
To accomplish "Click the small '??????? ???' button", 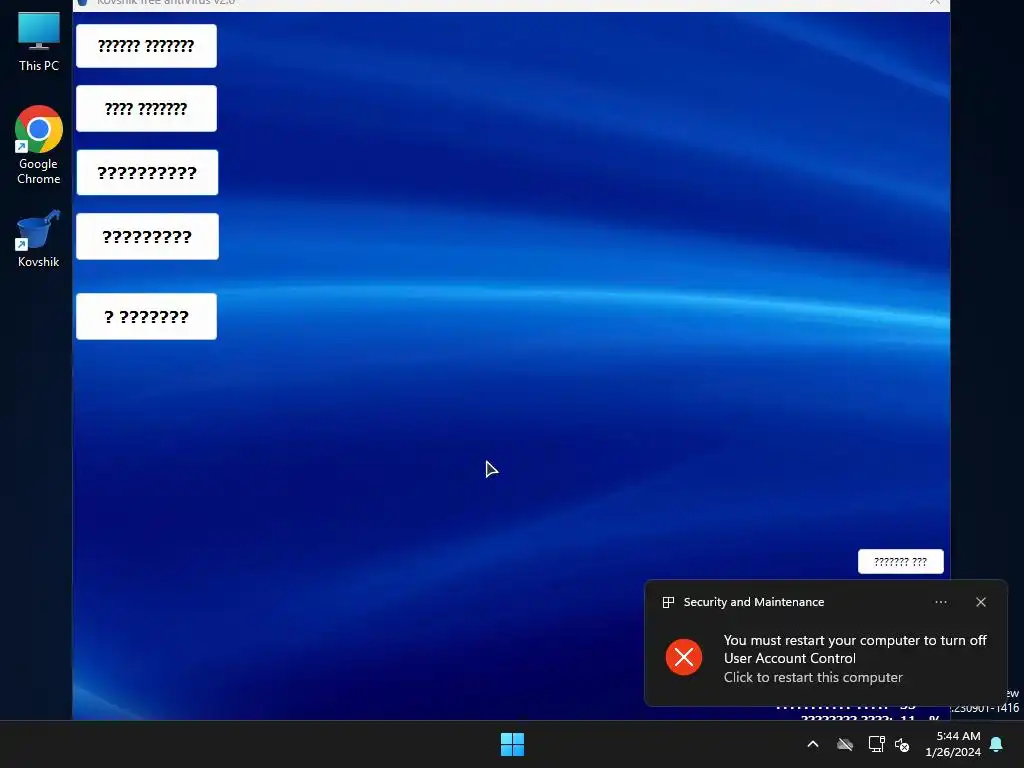I will coord(901,562).
